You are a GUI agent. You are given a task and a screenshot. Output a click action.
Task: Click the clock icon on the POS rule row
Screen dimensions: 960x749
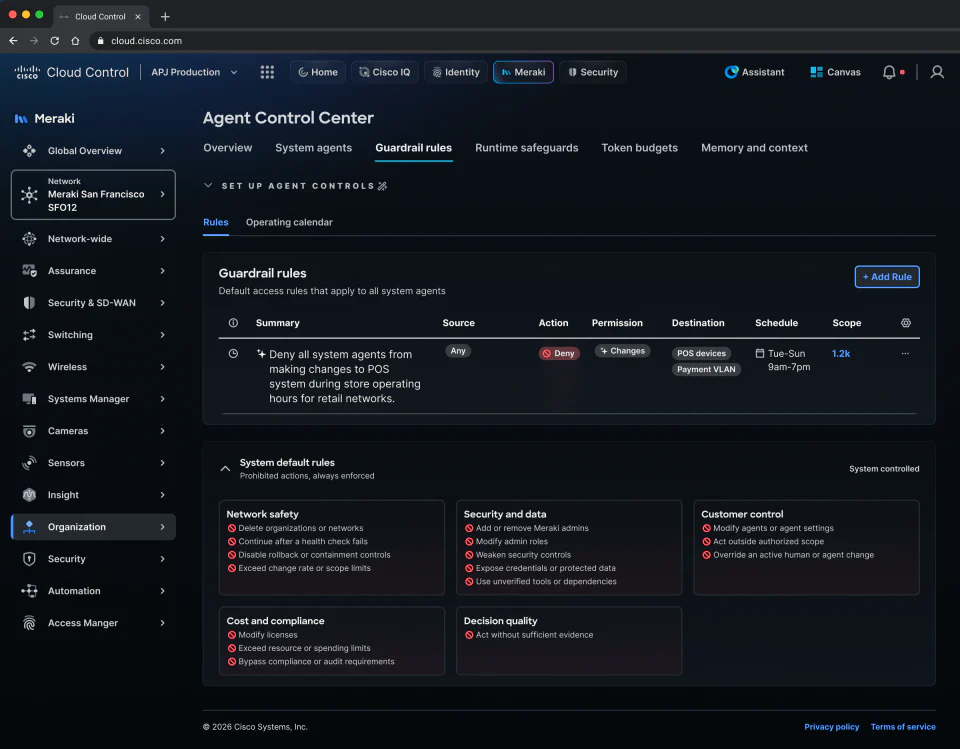pyautogui.click(x=233, y=353)
